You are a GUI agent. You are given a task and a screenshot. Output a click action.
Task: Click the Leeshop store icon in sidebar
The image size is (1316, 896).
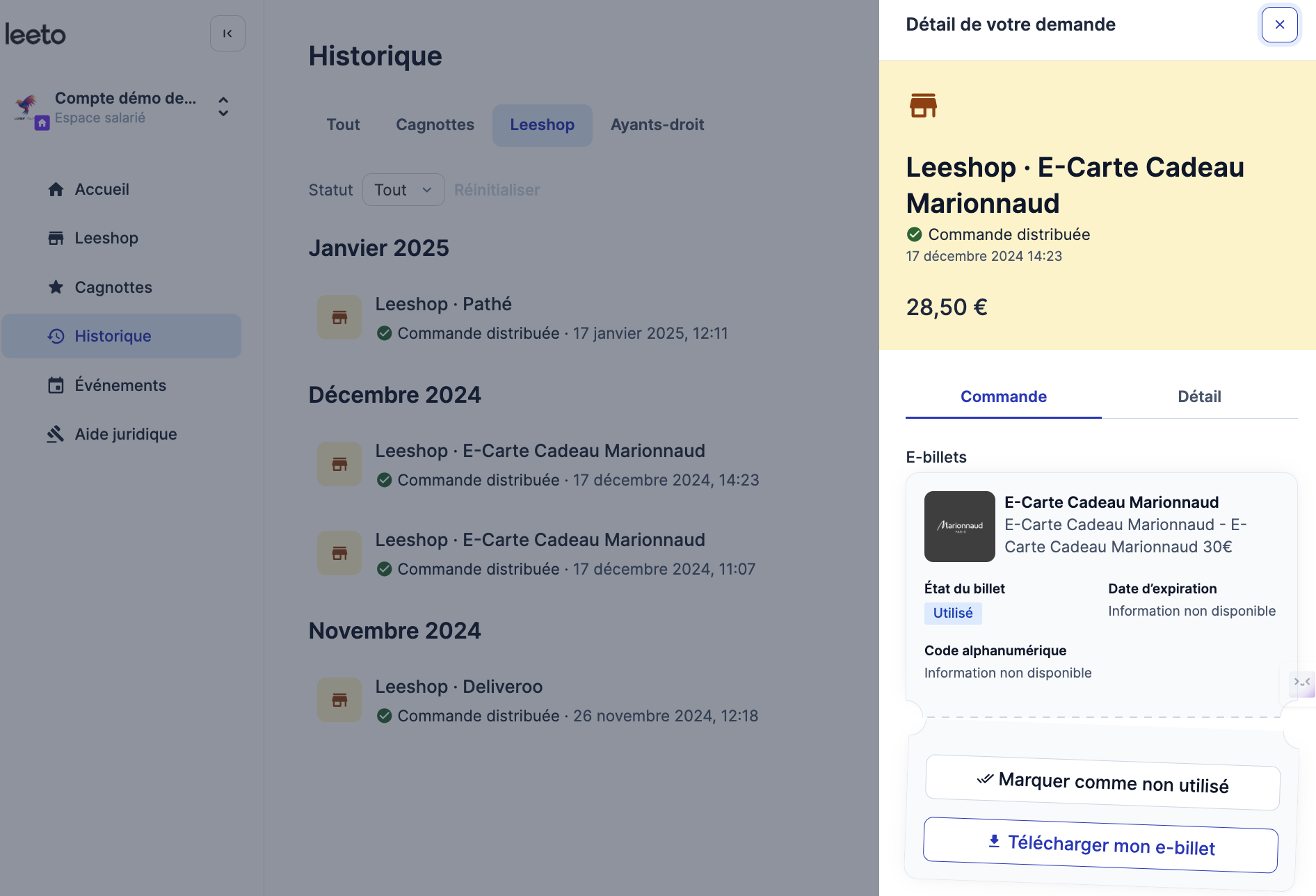[x=56, y=238]
